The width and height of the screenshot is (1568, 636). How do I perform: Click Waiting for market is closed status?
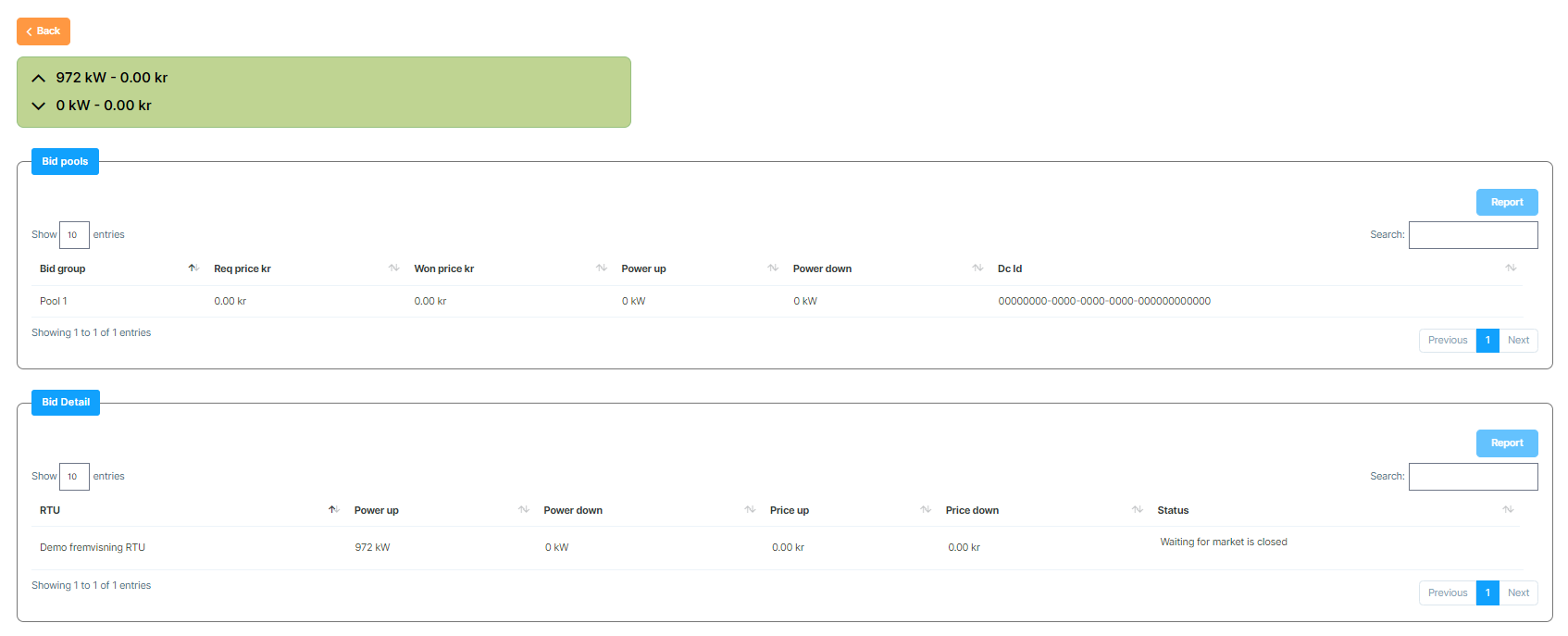1224,542
